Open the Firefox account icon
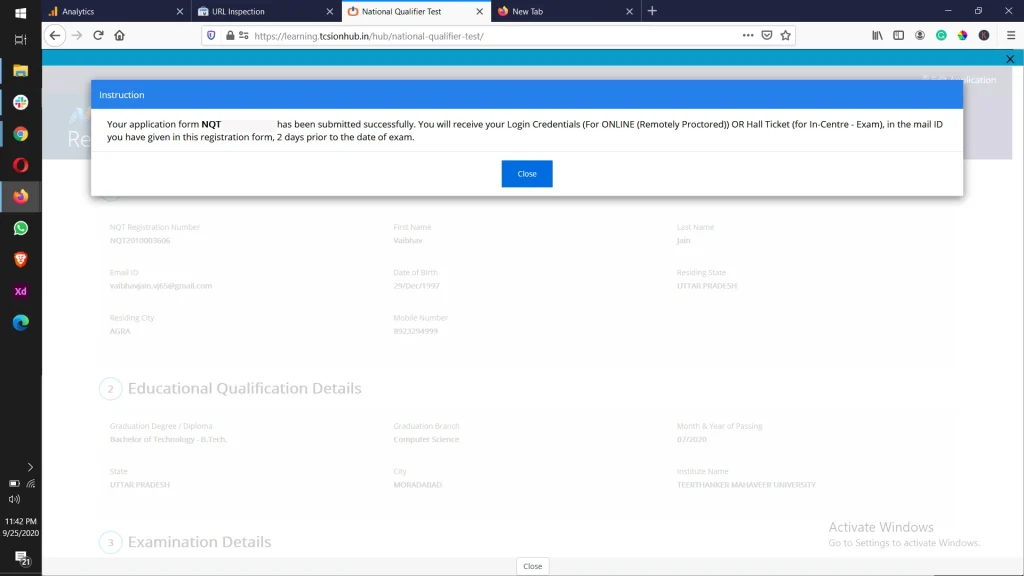Screen dimensions: 1024x576 click(x=918, y=36)
